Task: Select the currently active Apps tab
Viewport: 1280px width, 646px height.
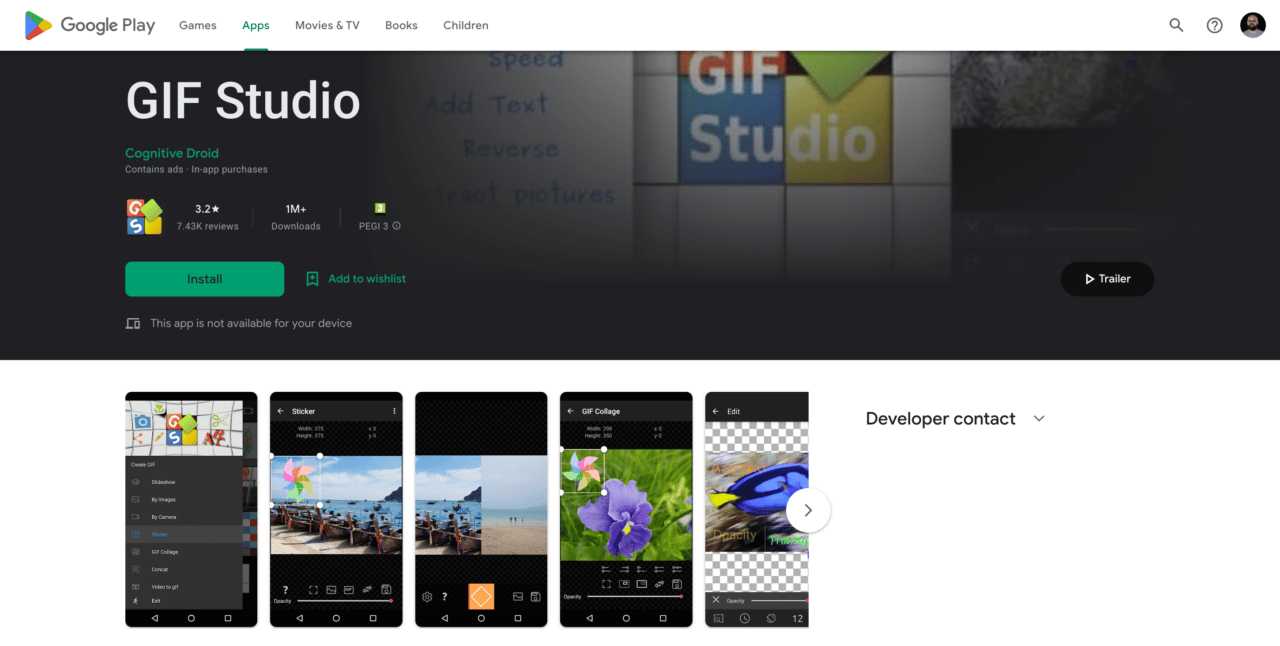Action: tap(255, 25)
